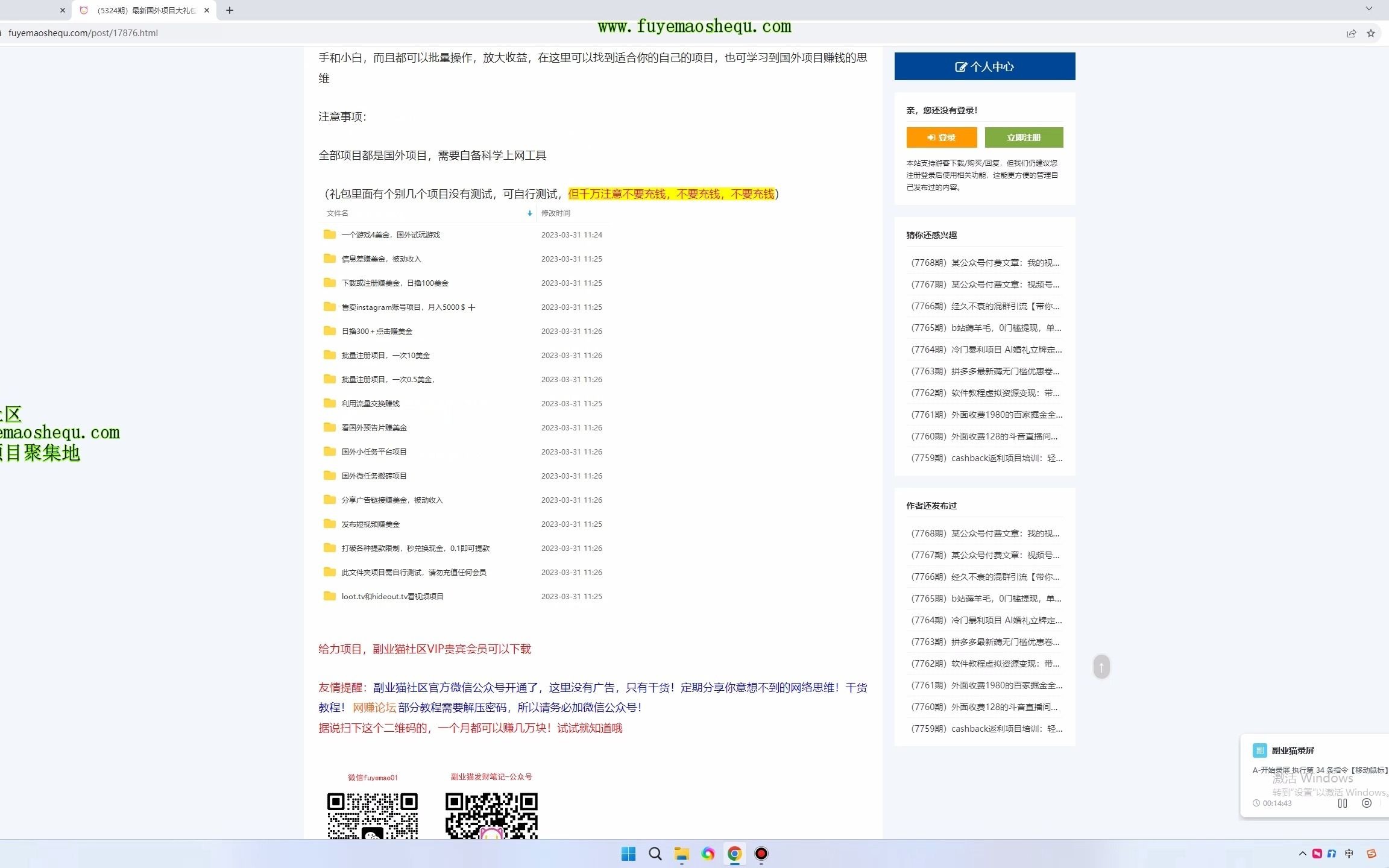Click the green 立即注册 button
Viewport: 1389px width, 868px height.
[1024, 137]
